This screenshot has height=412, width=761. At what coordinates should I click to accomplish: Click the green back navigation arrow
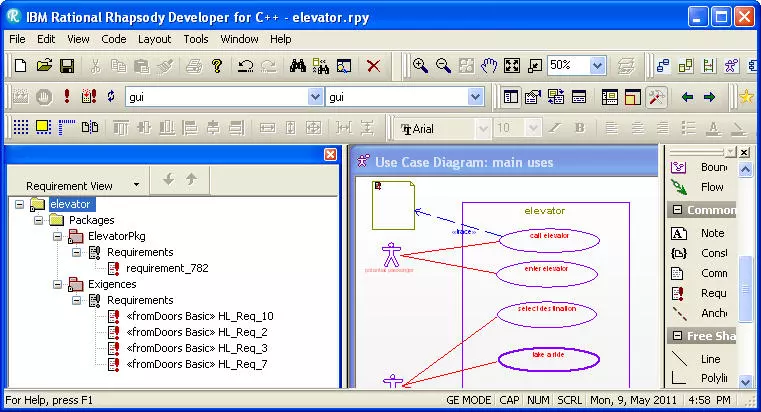tap(687, 97)
